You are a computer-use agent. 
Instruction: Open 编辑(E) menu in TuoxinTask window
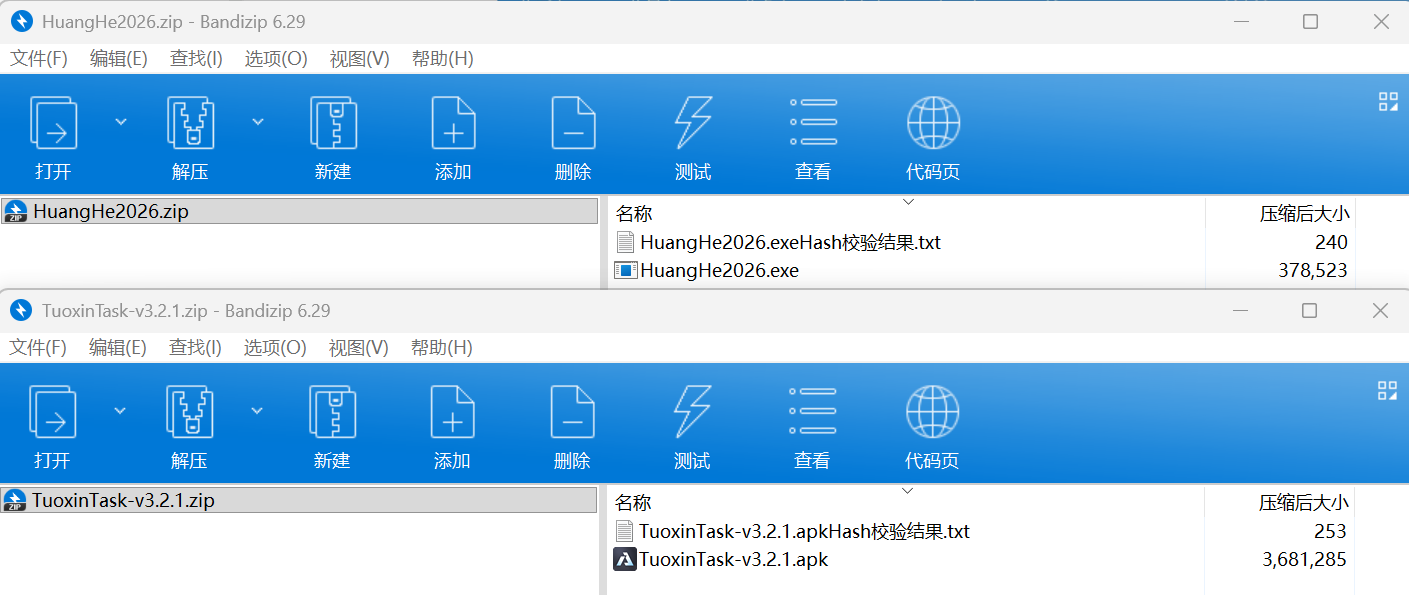tap(118, 348)
